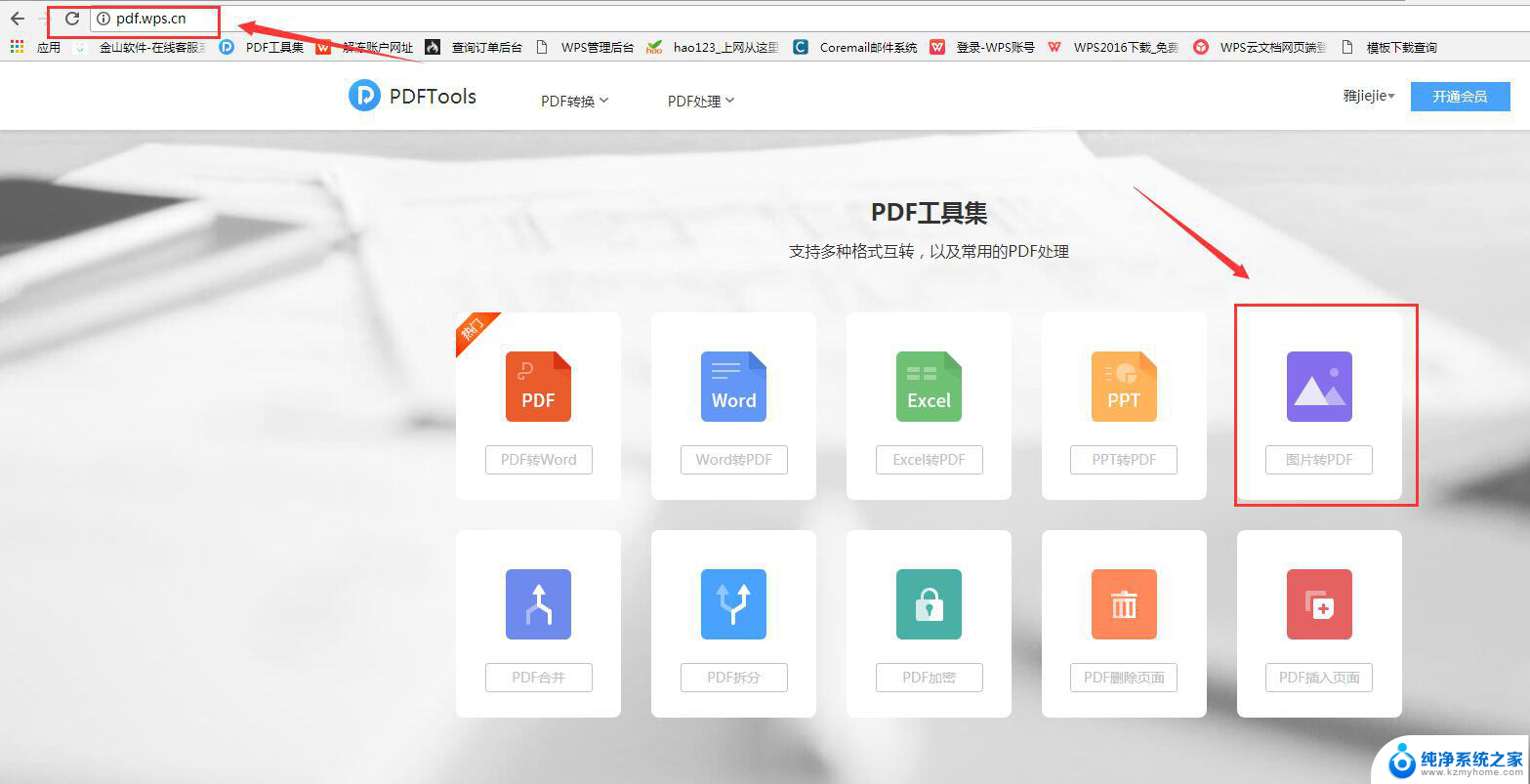
Task: Click the PDF split arrows icon
Action: 733,604
